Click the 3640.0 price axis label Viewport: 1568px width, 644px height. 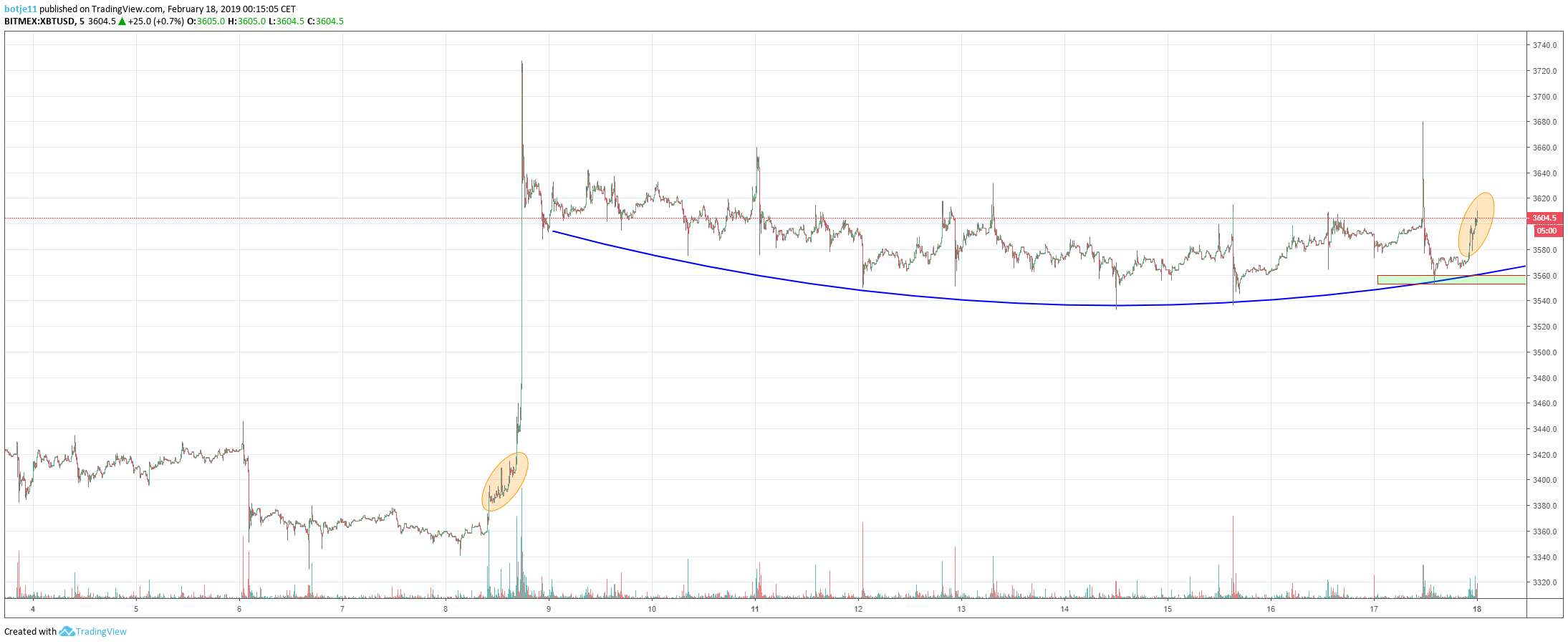coord(1544,173)
